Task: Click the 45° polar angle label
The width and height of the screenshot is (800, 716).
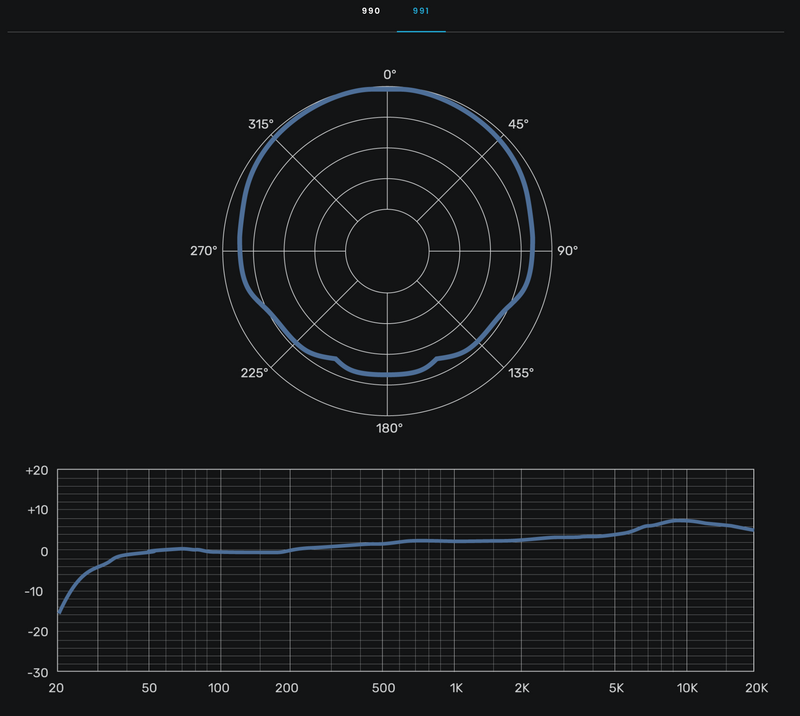Action: [x=518, y=124]
